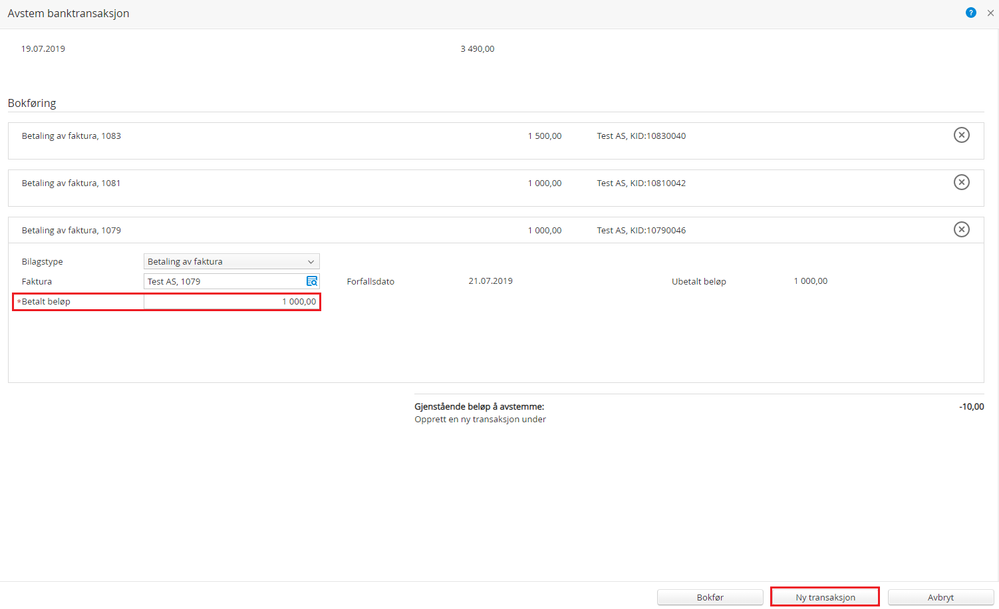Click the remaining amount -10,00

pos(972,406)
